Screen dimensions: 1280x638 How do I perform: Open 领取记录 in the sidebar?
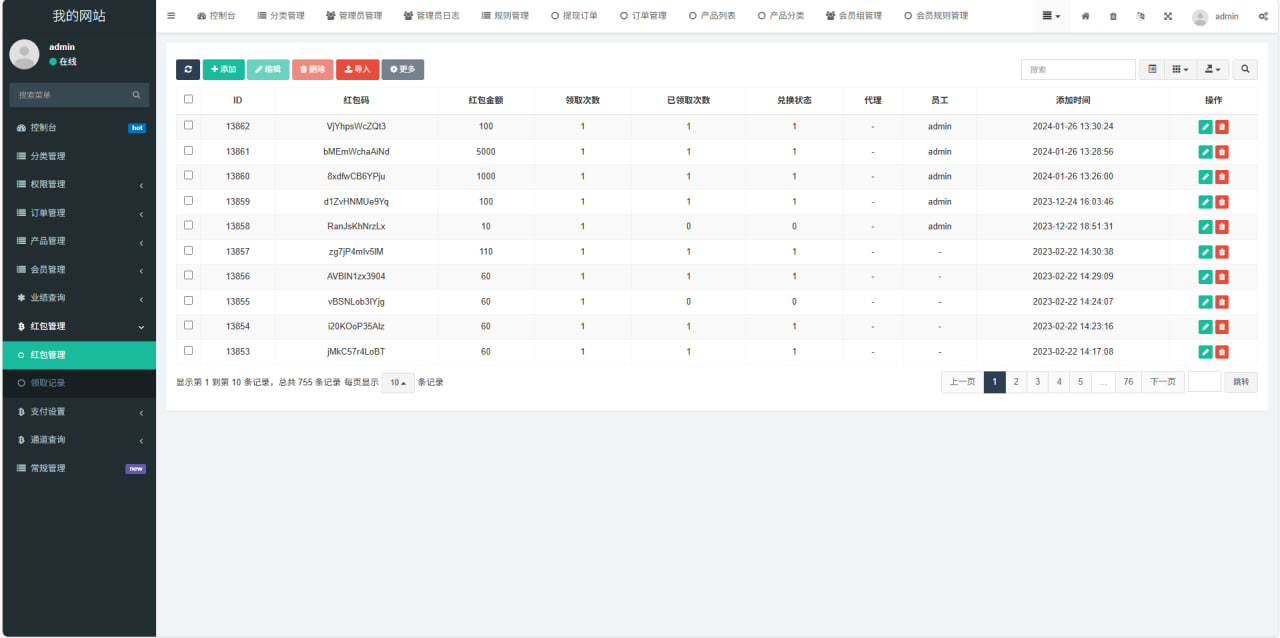[x=48, y=383]
